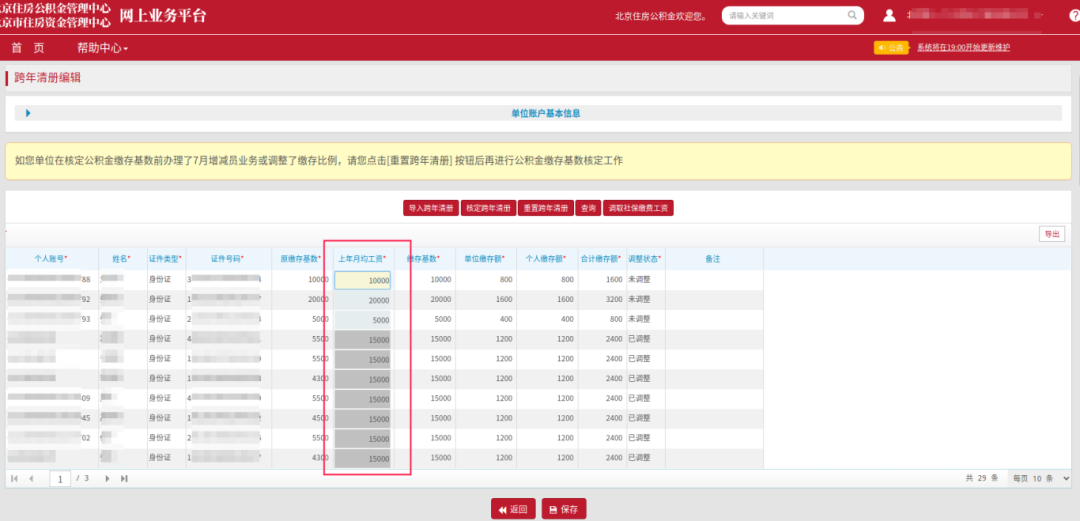
Task: Click the 共 29 条 total count text
Action: click(982, 478)
